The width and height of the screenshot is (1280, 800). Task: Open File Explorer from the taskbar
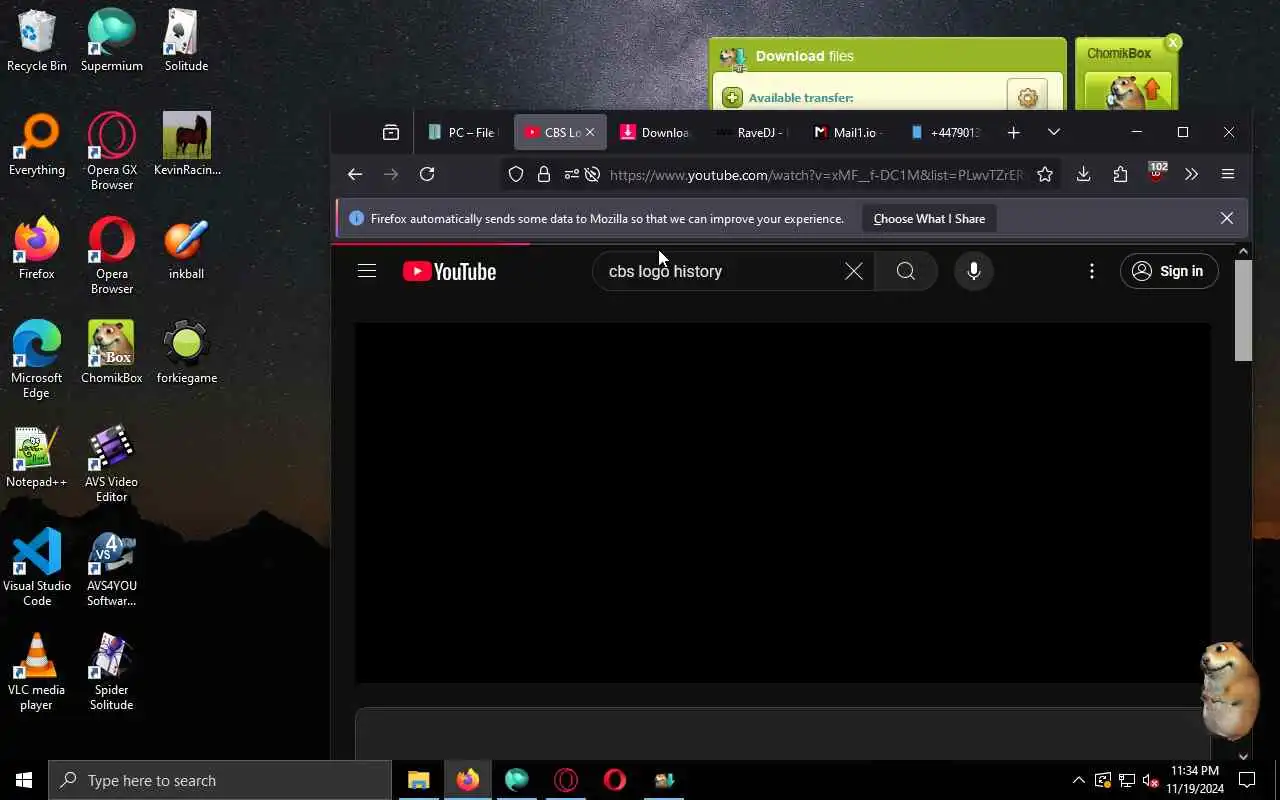418,780
